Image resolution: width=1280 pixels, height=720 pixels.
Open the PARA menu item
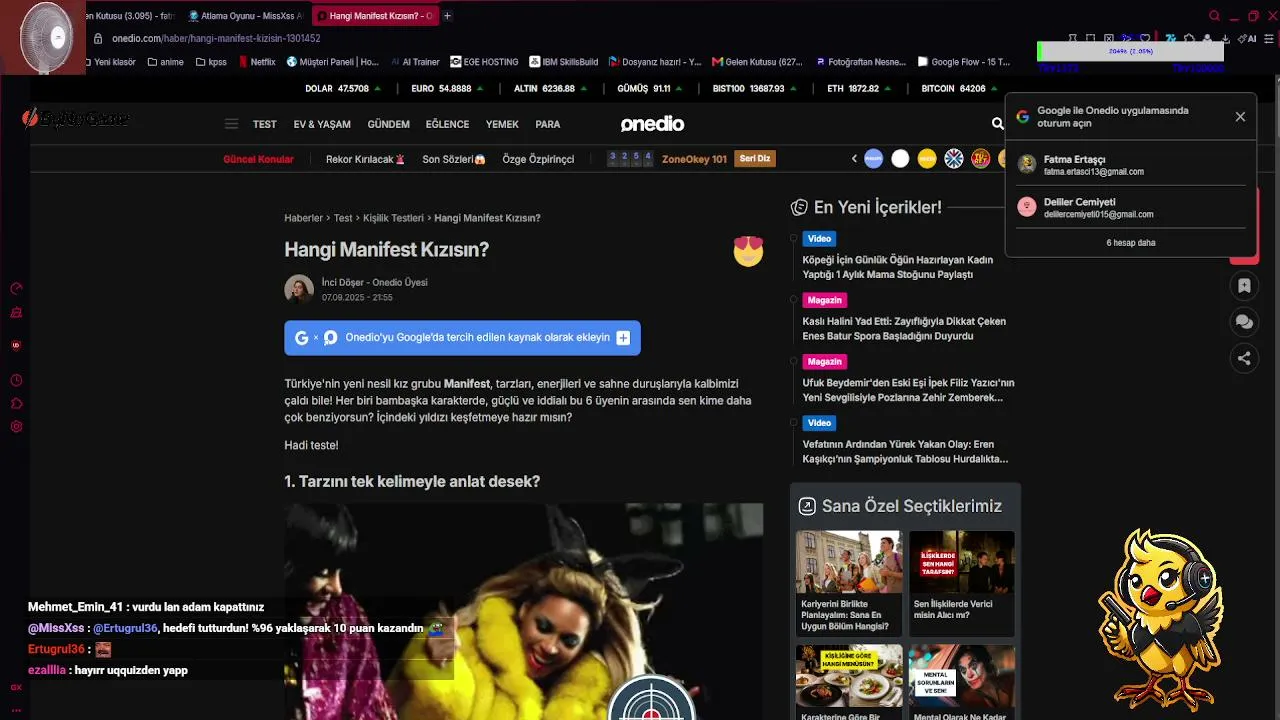click(x=548, y=124)
